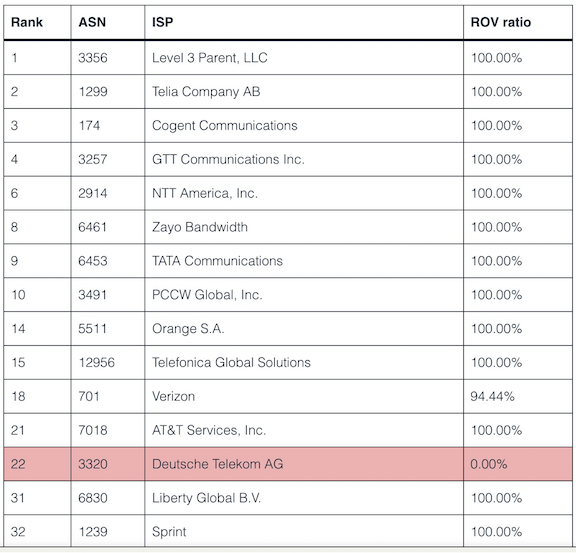The width and height of the screenshot is (576, 553).
Task: Click the ASN column header
Action: (x=92, y=22)
